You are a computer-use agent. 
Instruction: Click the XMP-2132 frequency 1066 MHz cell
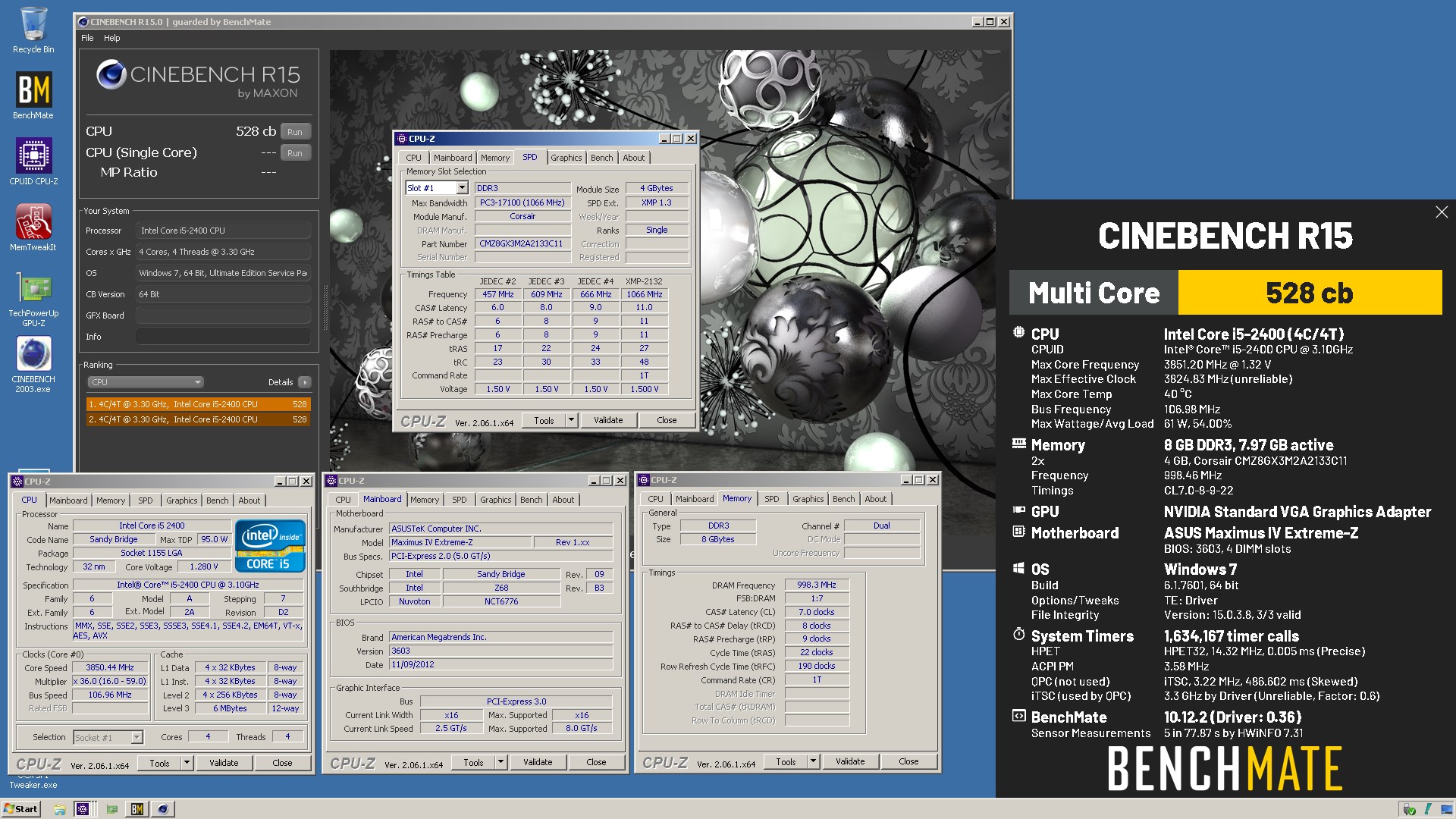pos(644,294)
